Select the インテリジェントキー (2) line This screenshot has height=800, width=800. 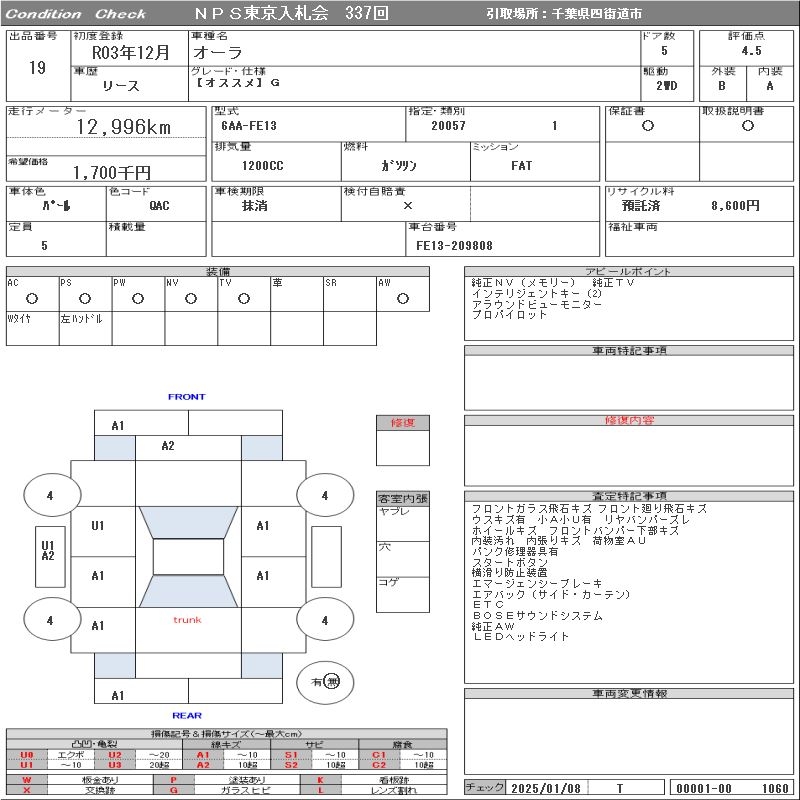(x=537, y=293)
